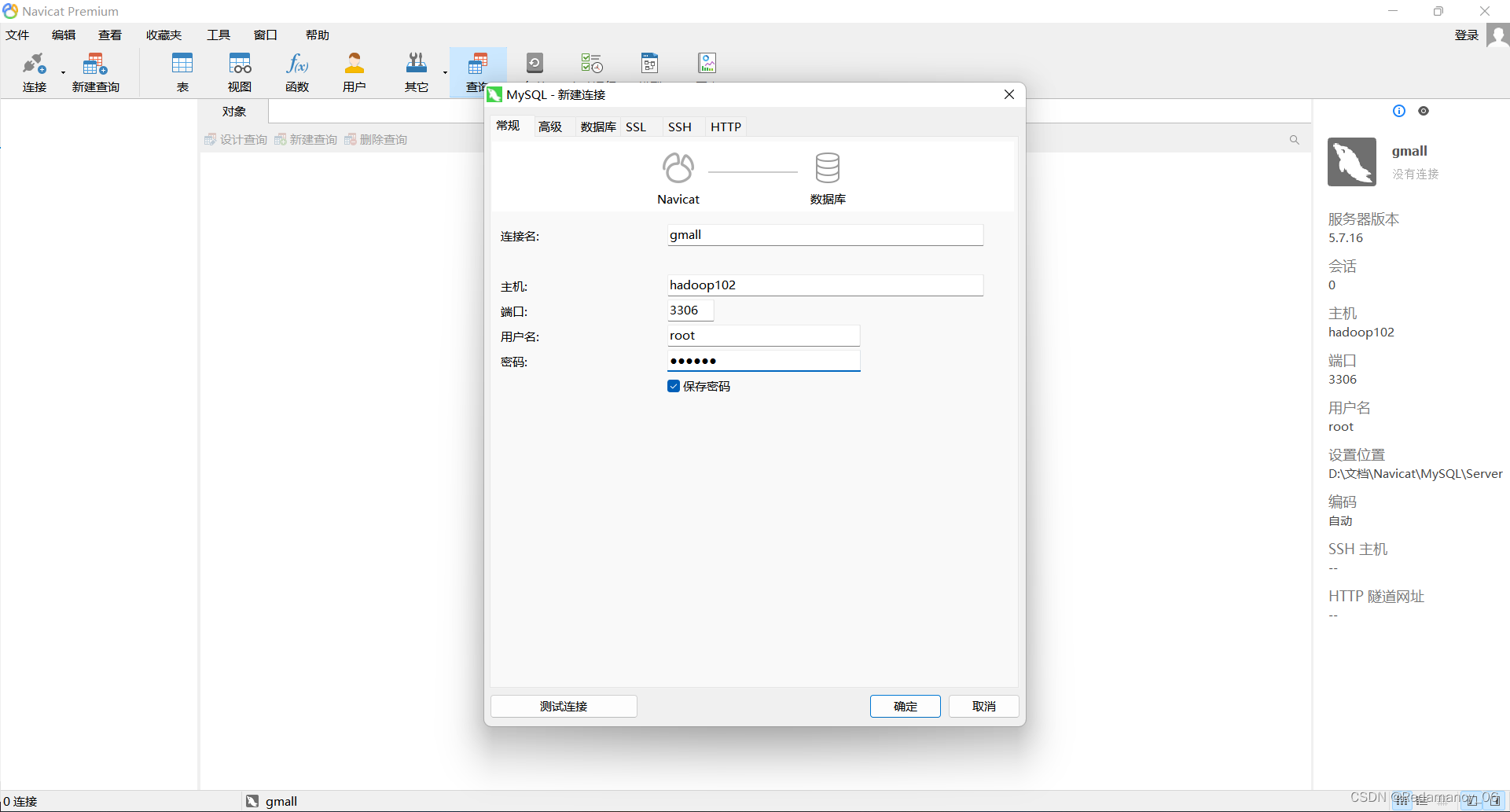Image resolution: width=1510 pixels, height=812 pixels.
Task: Close the MySQL 新建连接 dialog
Action: point(1009,94)
